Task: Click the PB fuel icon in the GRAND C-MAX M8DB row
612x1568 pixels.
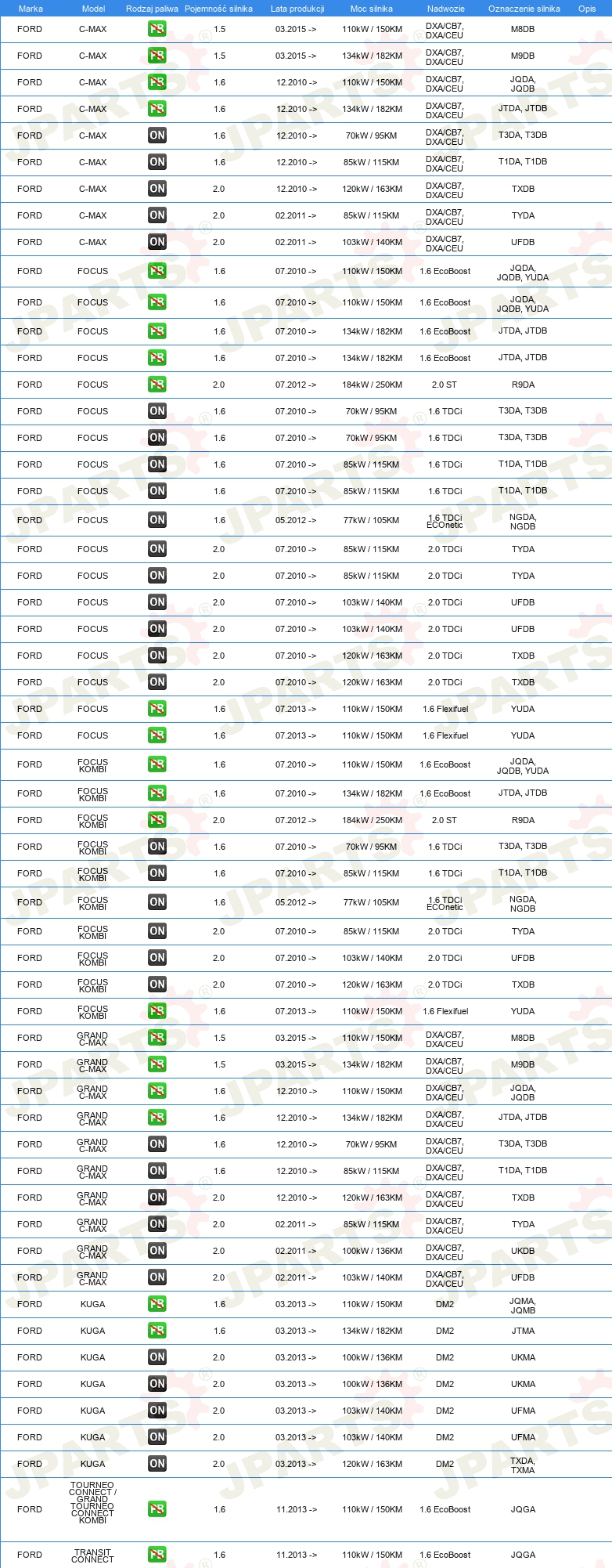Action: [157, 1038]
